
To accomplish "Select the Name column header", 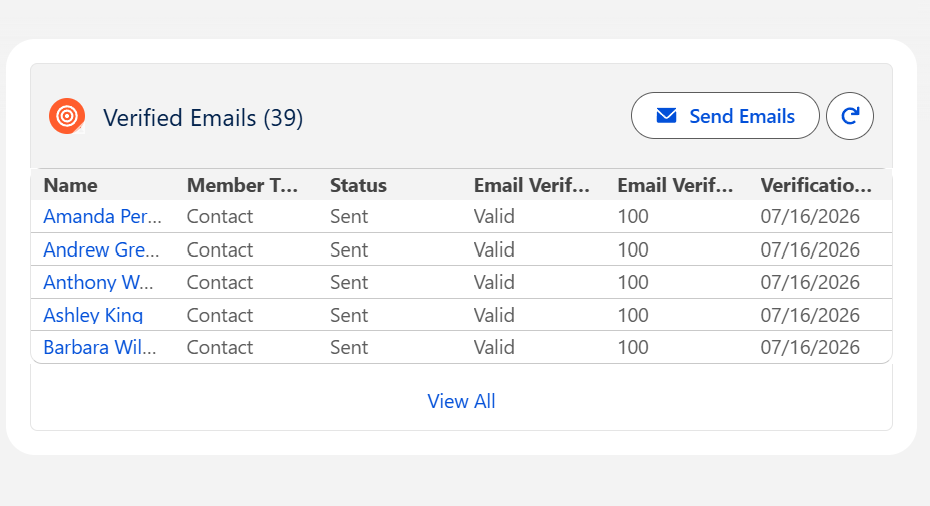I will click(70, 186).
